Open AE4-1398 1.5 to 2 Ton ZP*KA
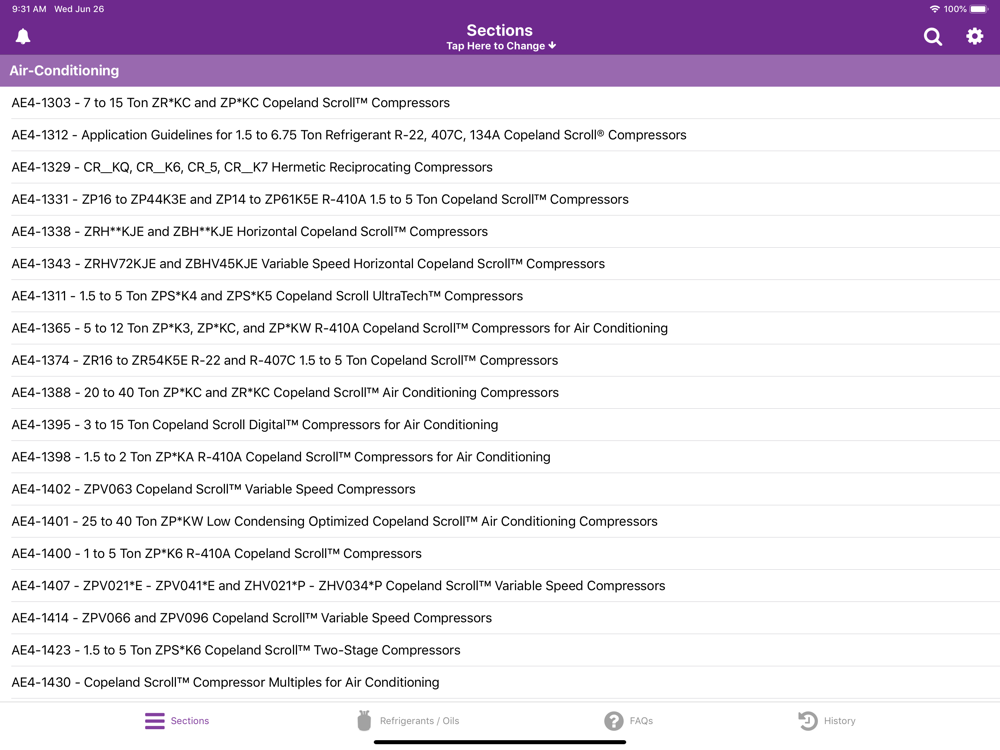This screenshot has height=750, width=1000. 500,457
